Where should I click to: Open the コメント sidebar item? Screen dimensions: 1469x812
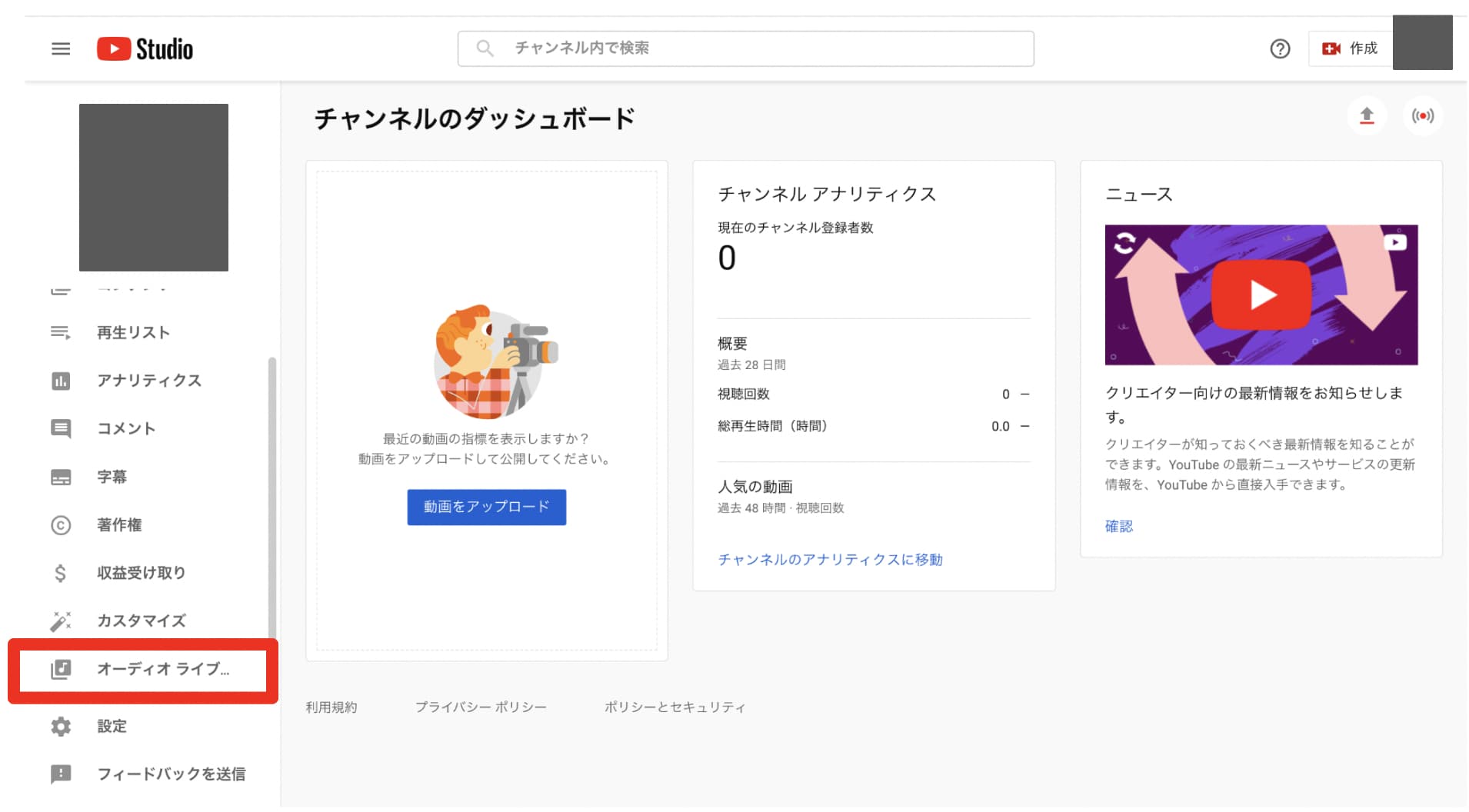(126, 428)
